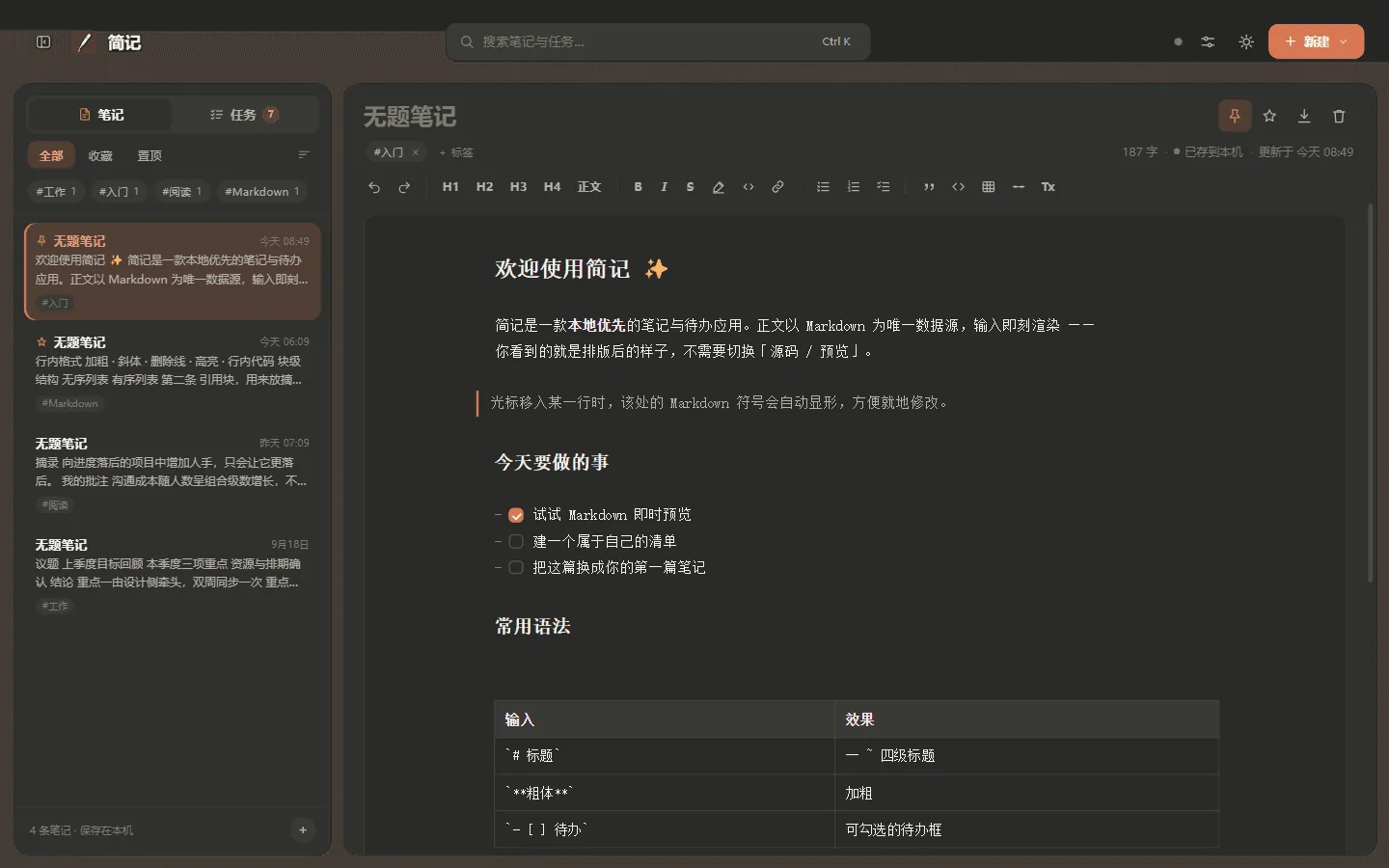This screenshot has height=868, width=1389.
Task: Download the current note
Action: [1304, 116]
